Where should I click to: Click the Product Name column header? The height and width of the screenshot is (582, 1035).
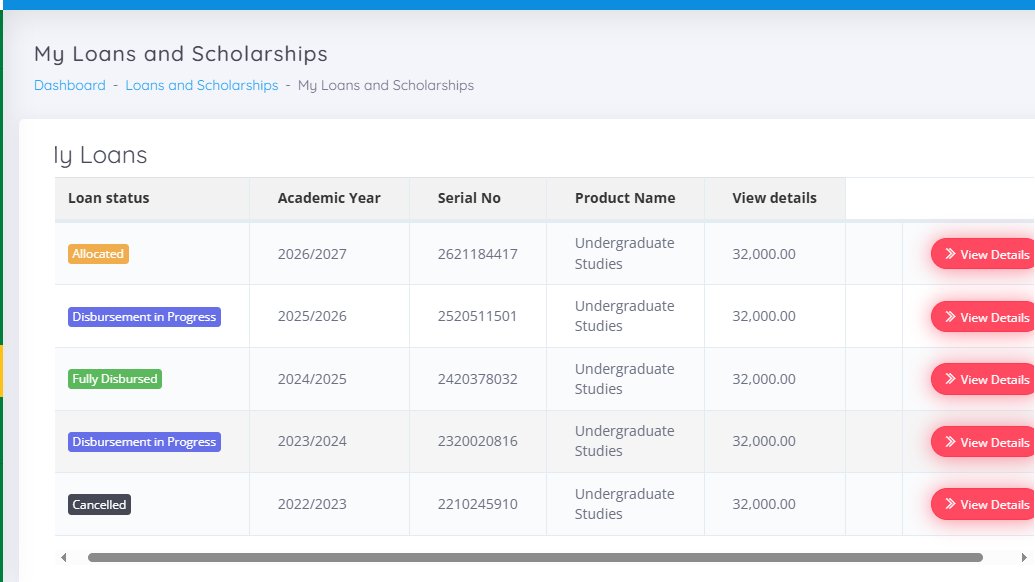[624, 198]
